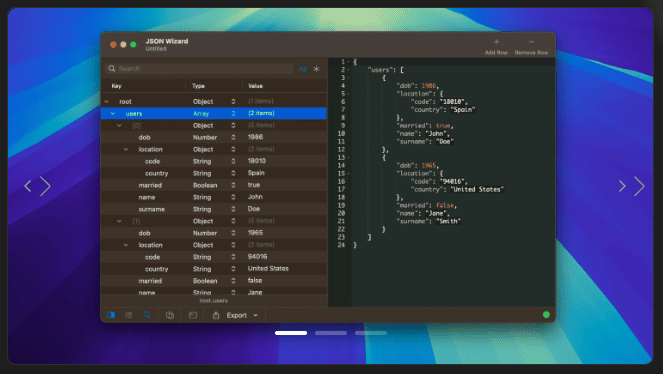Screen dimensions: 663x374
Task: Select the true value cell
Action: [x=254, y=185]
